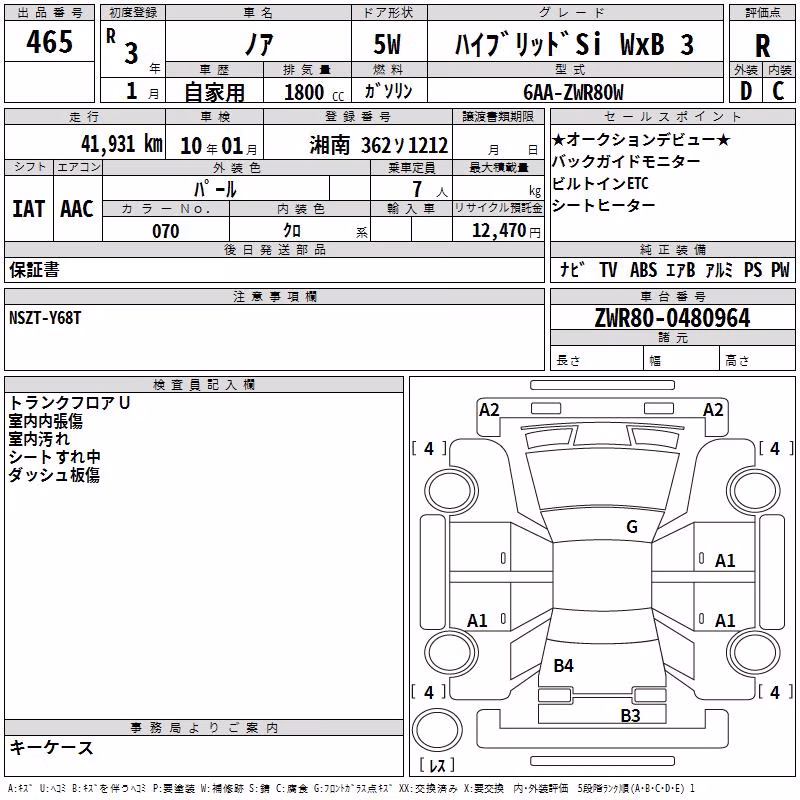Click the B3 mark on rear bumper
This screenshot has width=800, height=800.
point(630,715)
